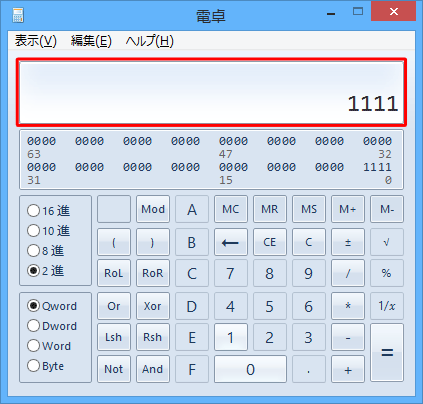The image size is (423, 404).
Task: Click the C clear button beside CE
Action: (309, 242)
